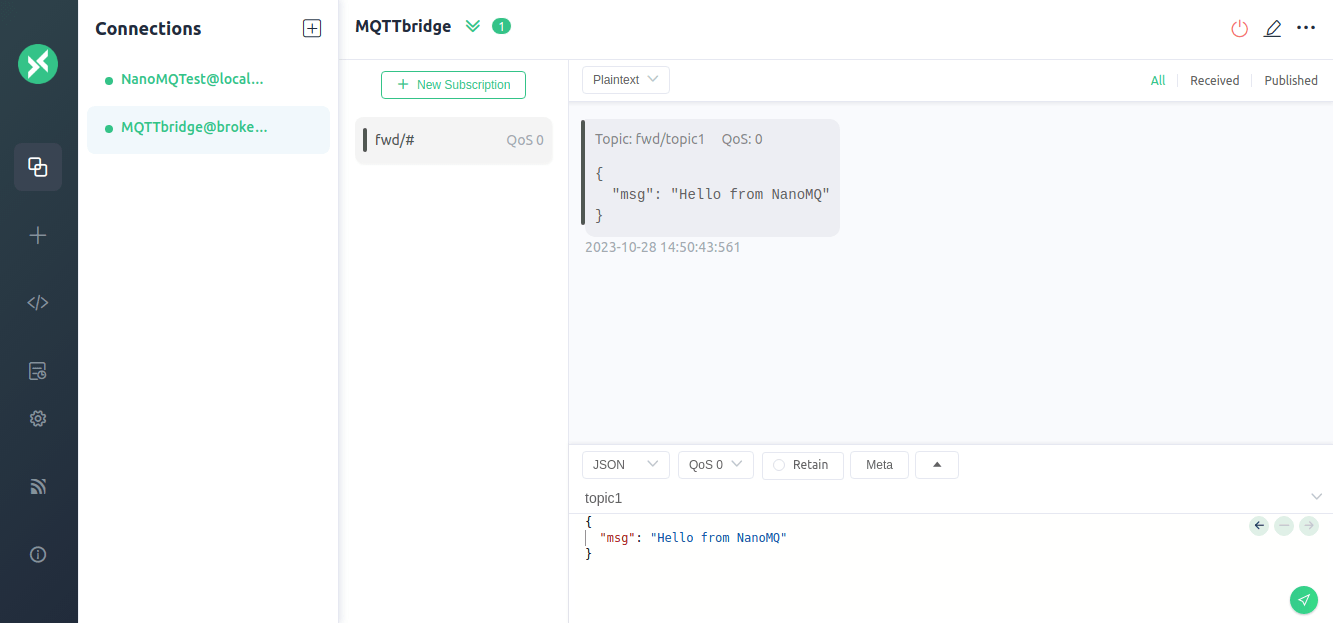This screenshot has width=1333, height=623.
Task: Open the Plaintext format dropdown
Action: (x=625, y=80)
